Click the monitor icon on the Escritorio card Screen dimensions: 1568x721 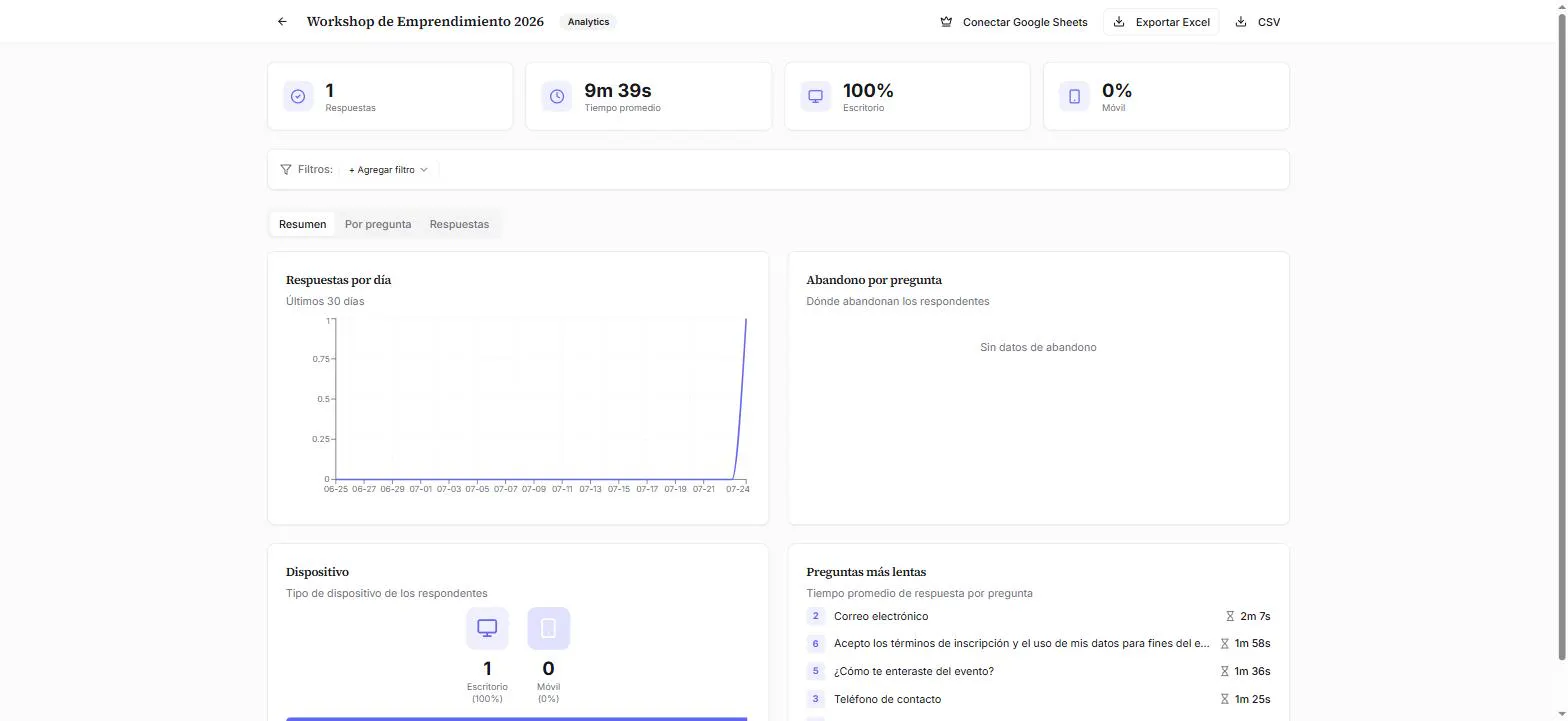click(x=815, y=96)
